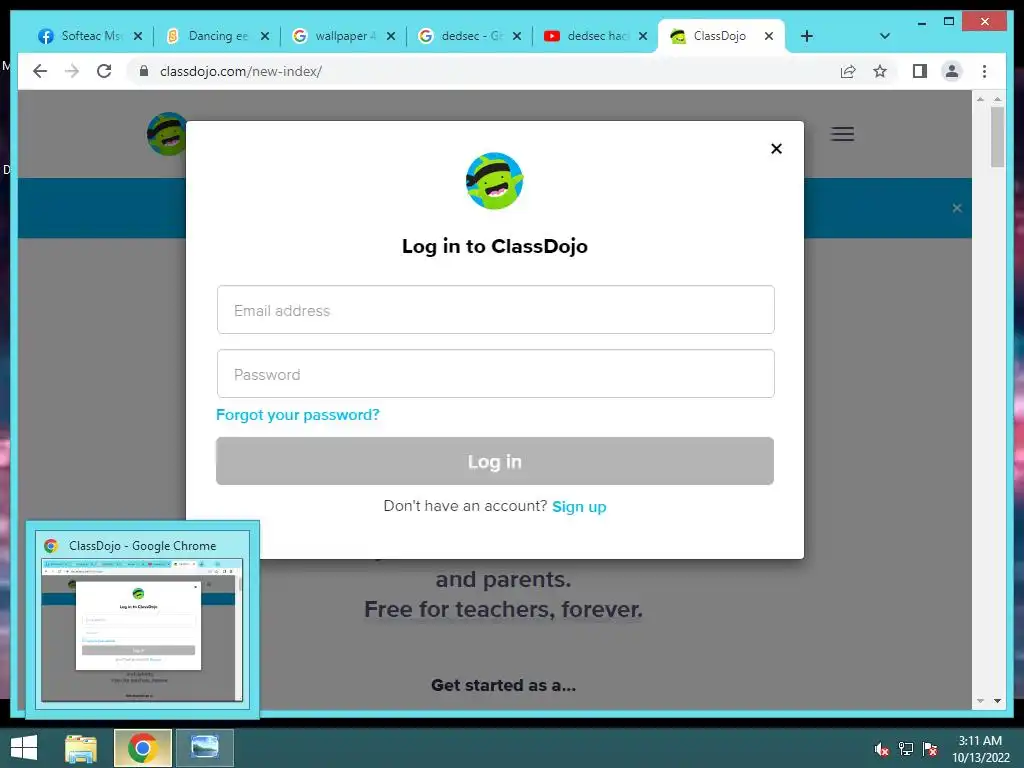Close the Softeac Facebook tab
Viewport: 1024px width, 768px height.
tap(138, 36)
